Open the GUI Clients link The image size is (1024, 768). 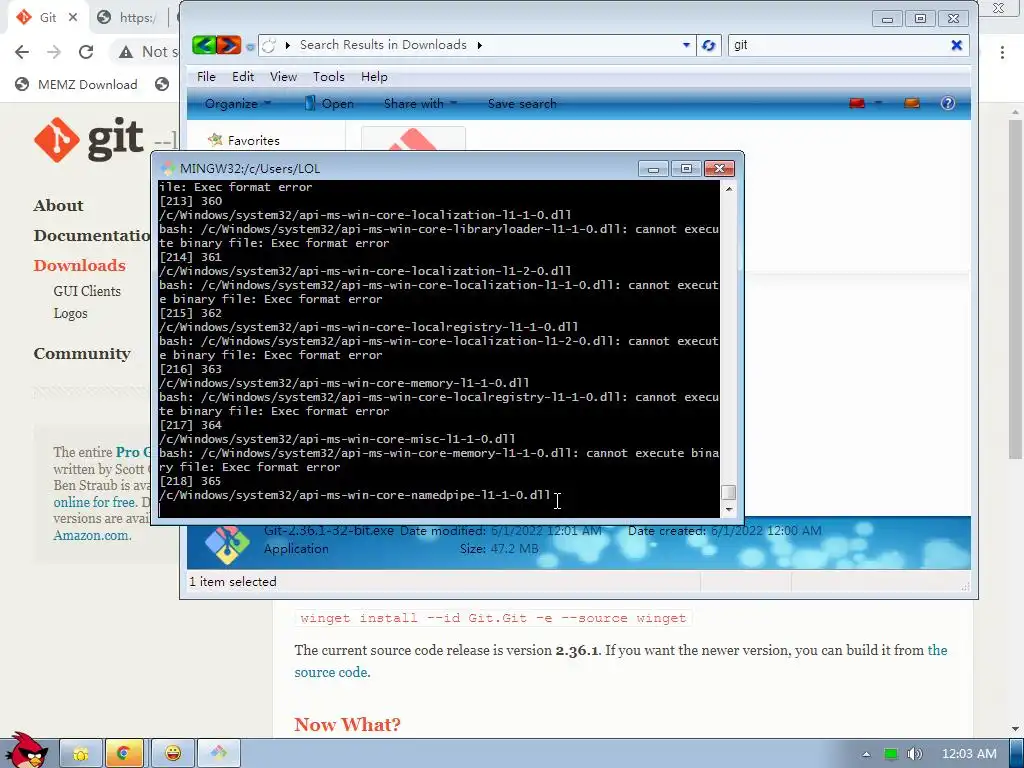(87, 291)
